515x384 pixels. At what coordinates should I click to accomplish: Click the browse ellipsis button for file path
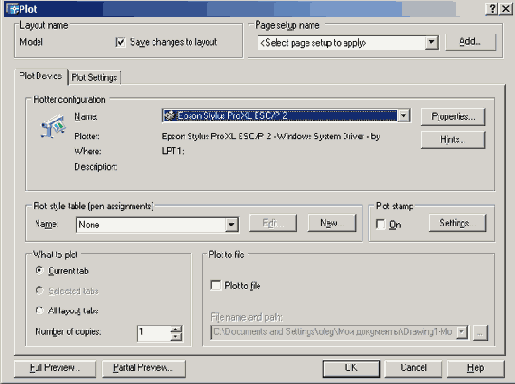[480, 333]
